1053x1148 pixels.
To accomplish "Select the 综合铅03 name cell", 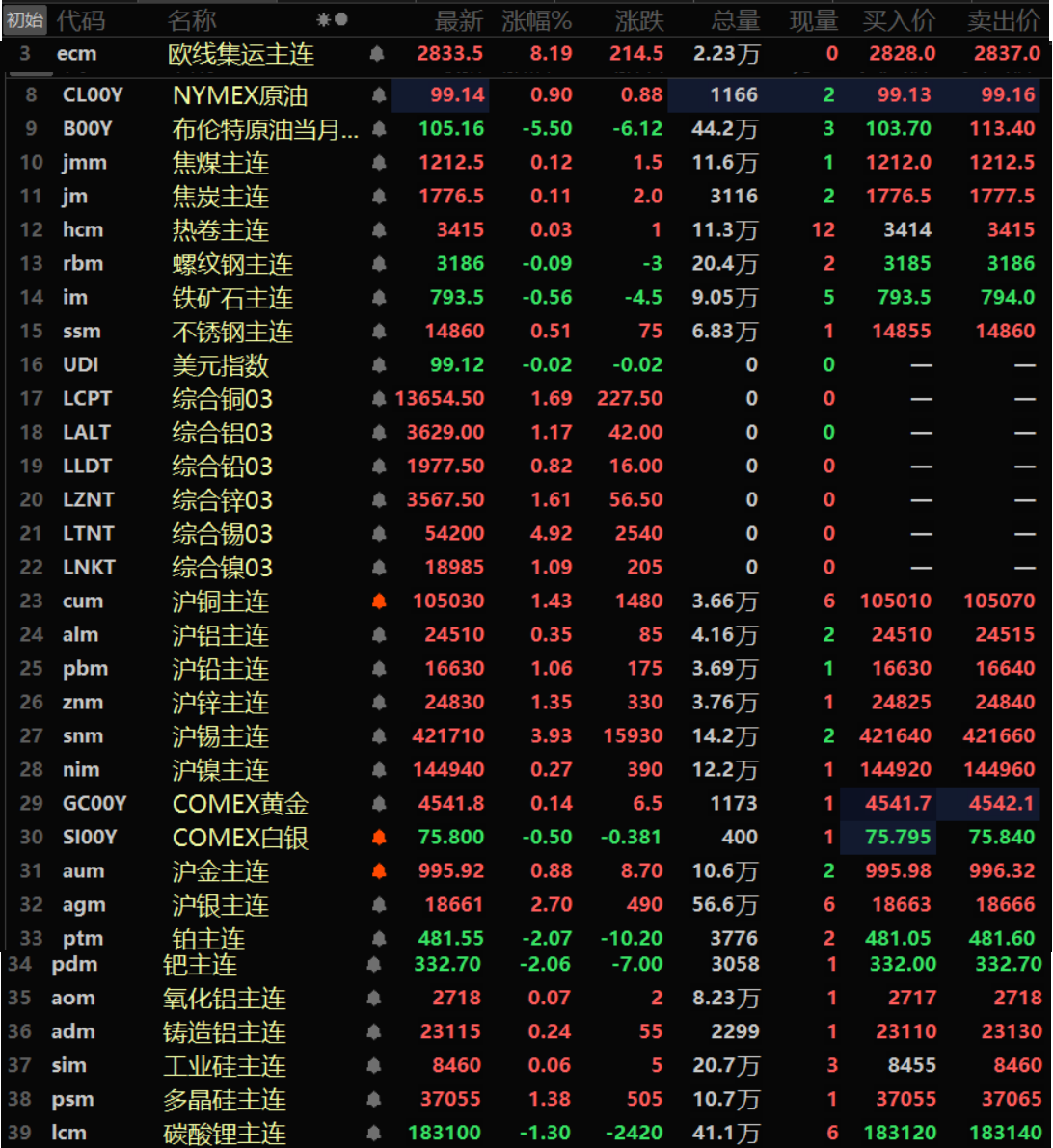I will (x=223, y=466).
